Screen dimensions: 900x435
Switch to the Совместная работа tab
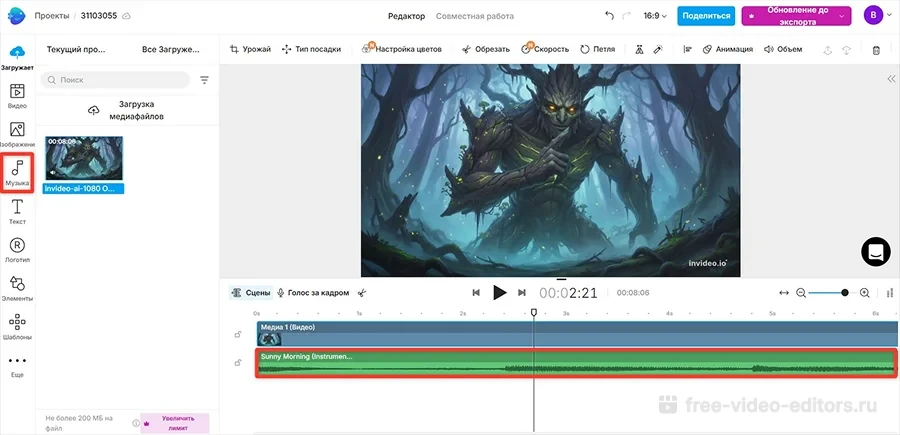pyautogui.click(x=473, y=16)
